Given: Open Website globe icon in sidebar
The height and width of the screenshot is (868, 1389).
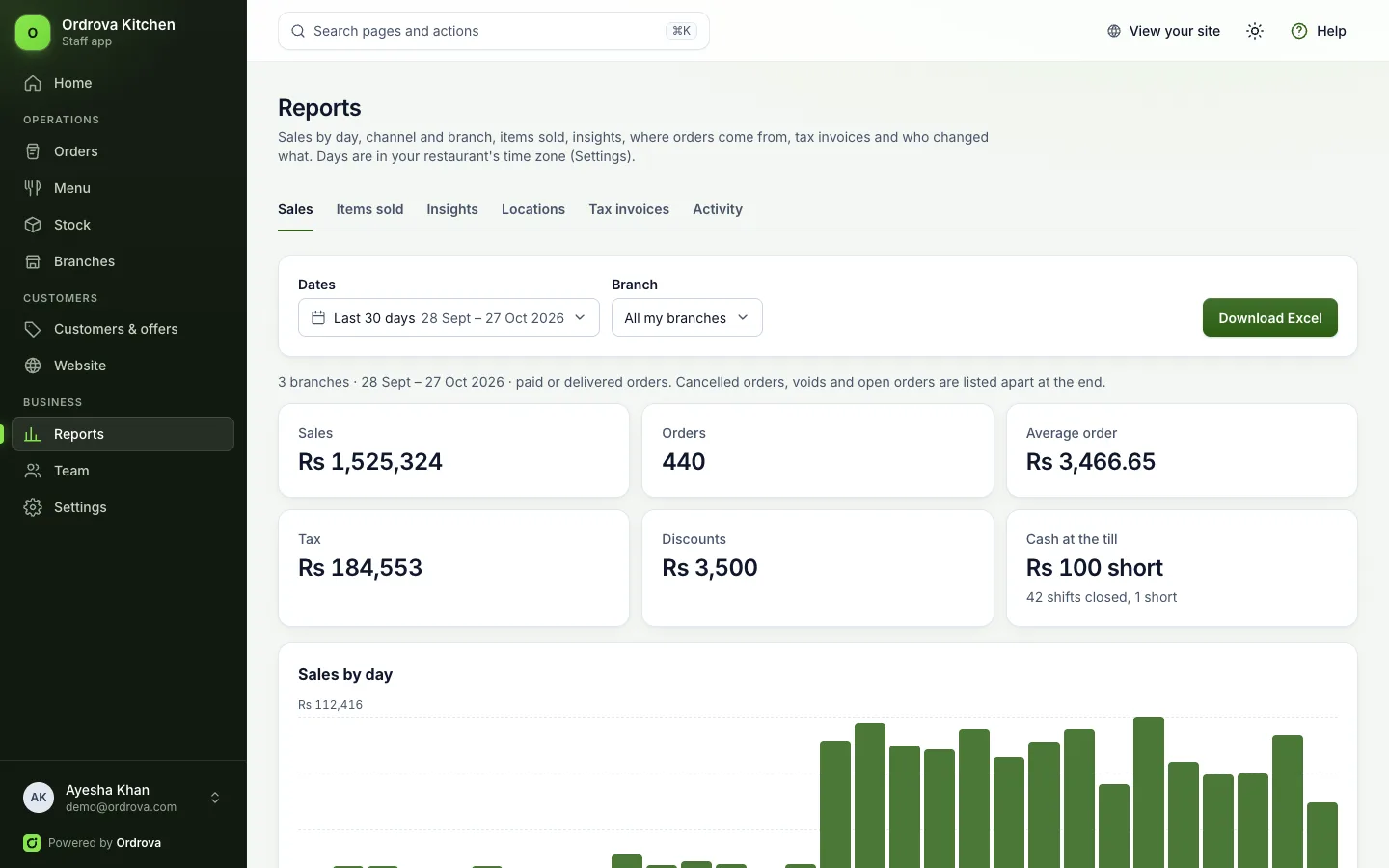Looking at the screenshot, I should pyautogui.click(x=33, y=366).
